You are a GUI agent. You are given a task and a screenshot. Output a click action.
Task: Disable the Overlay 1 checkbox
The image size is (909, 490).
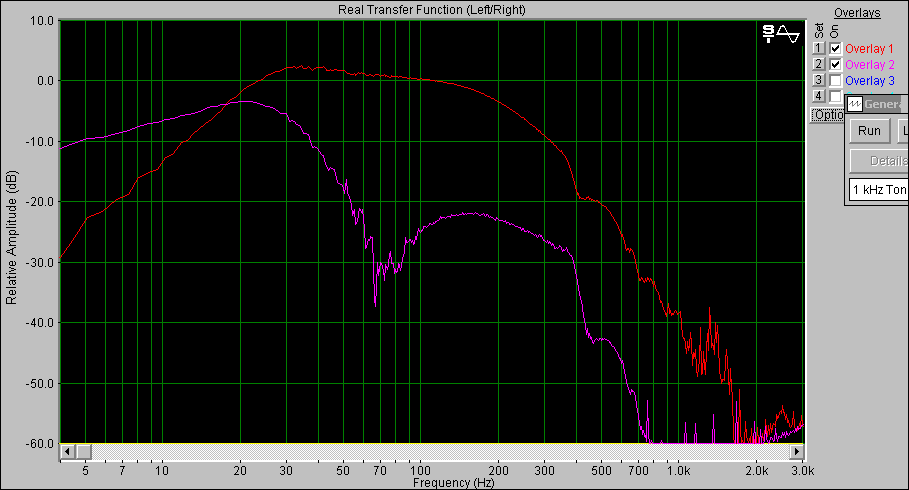point(835,49)
